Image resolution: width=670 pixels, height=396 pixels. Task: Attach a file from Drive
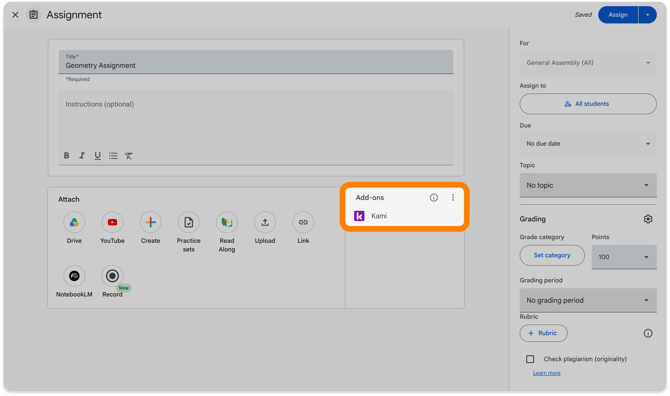tap(74, 222)
